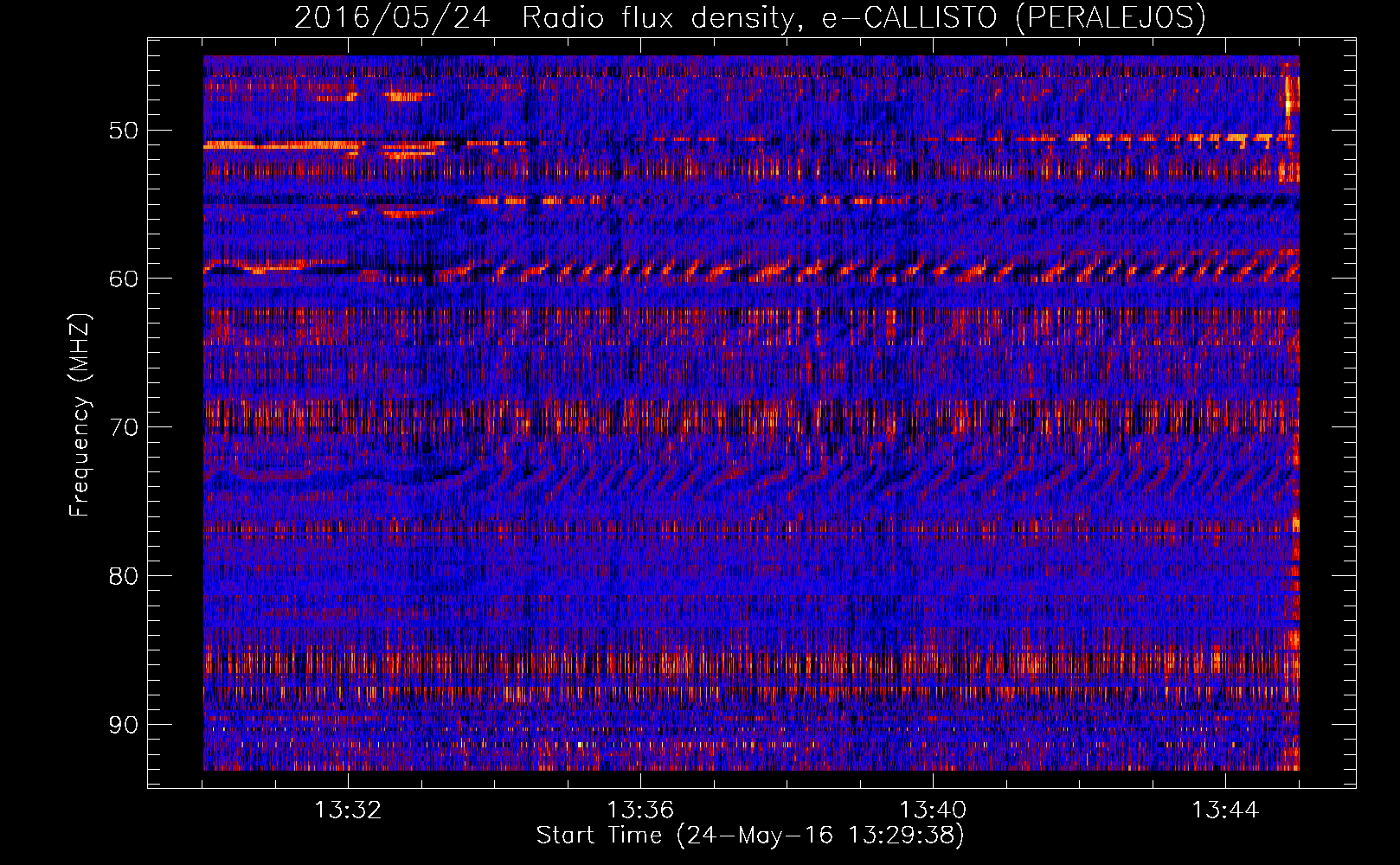The height and width of the screenshot is (865, 1400).
Task: Click the 90 MHz frequency tick label
Action: click(x=124, y=724)
